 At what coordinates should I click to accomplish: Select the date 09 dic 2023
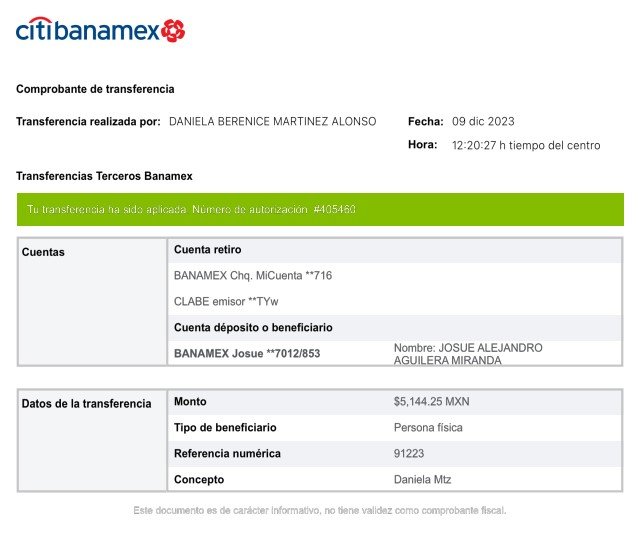click(483, 121)
